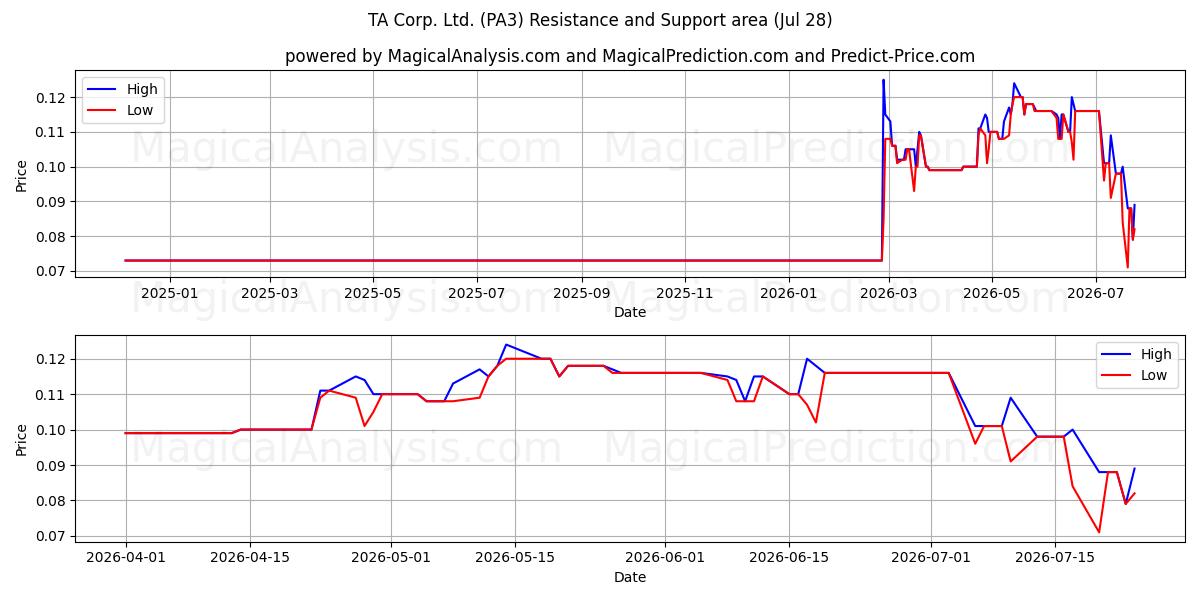Image resolution: width=1200 pixels, height=600 pixels.
Task: Click the '2026-01' x-axis label in top chart
Action: (789, 293)
